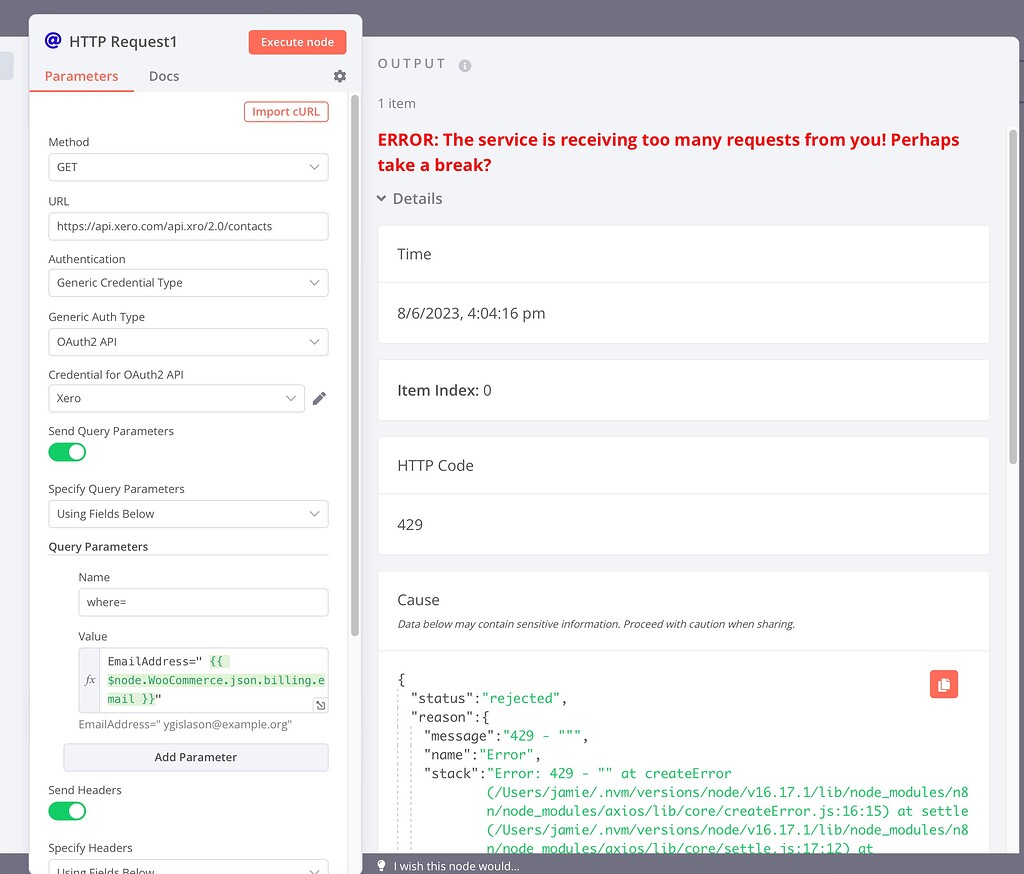Screen dimensions: 1024x874
Task: Click inside the query parameter Name field
Action: point(203,602)
